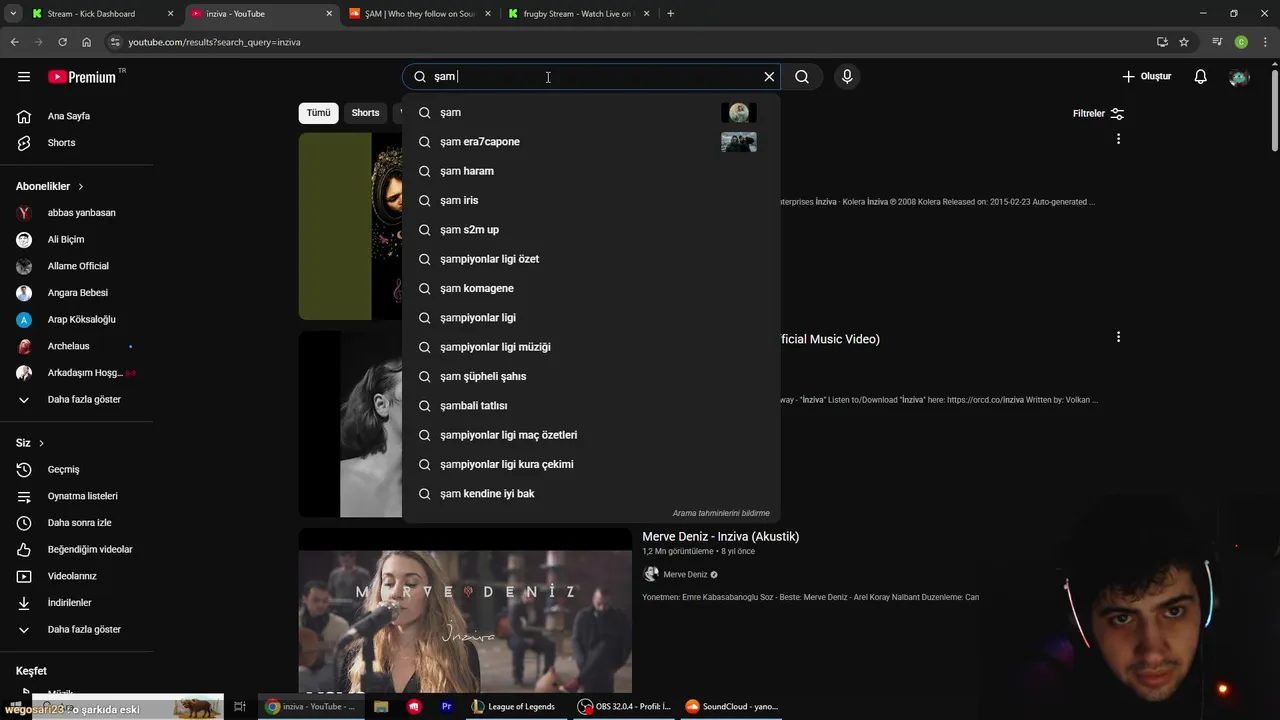Open the notifications bell
This screenshot has width=1280, height=720.
click(1201, 77)
